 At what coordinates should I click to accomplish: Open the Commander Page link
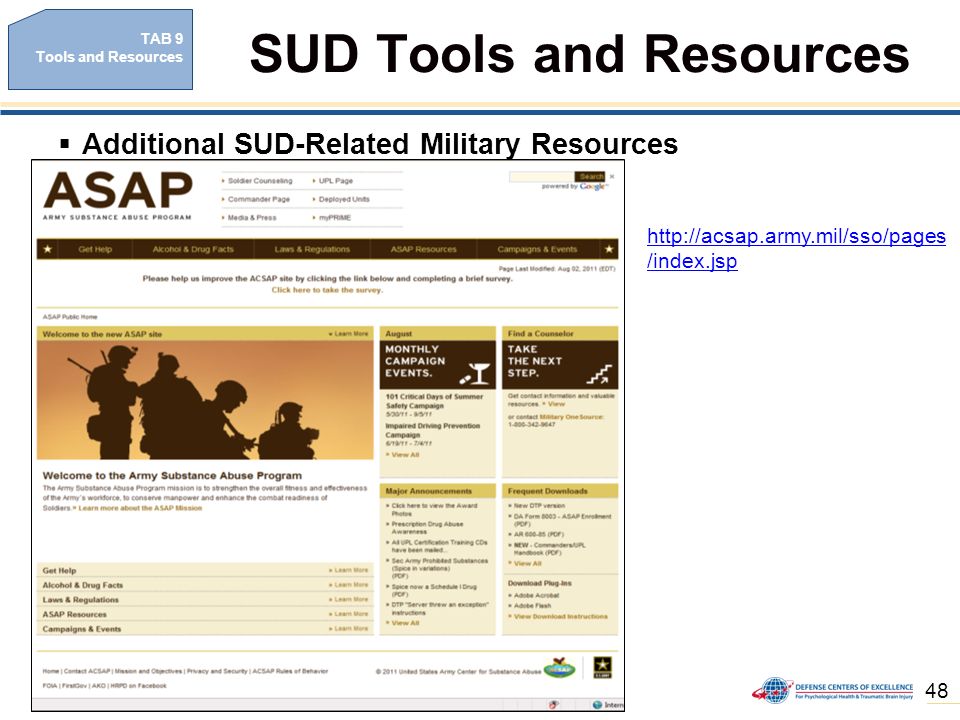point(258,199)
